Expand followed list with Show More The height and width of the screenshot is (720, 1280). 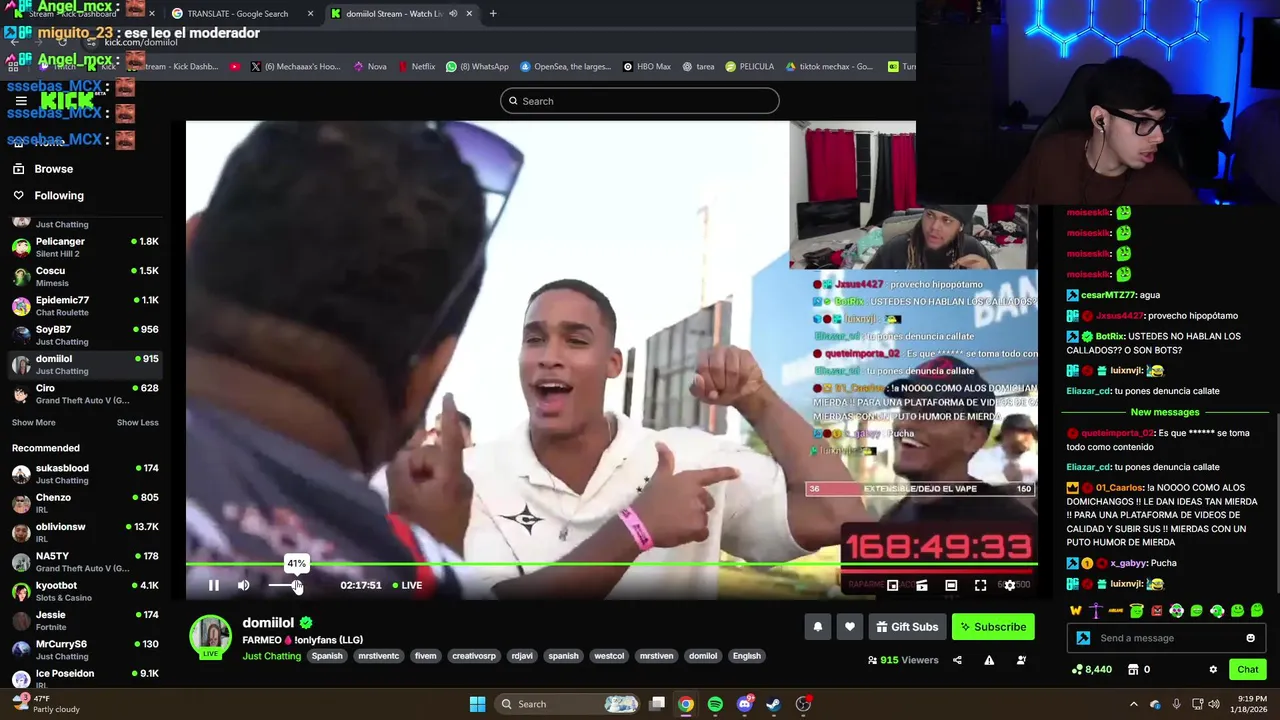pos(33,422)
